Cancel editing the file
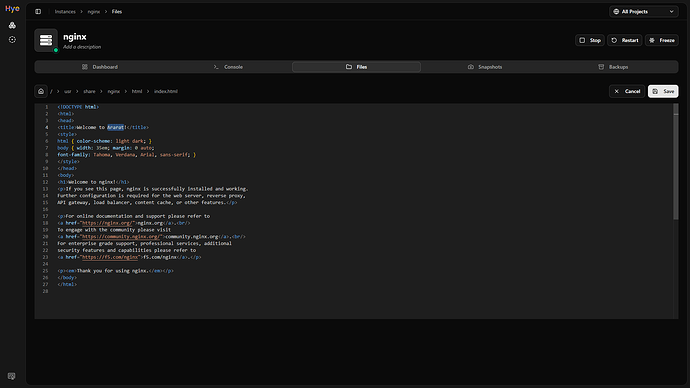This screenshot has height=388, width=690. [627, 91]
